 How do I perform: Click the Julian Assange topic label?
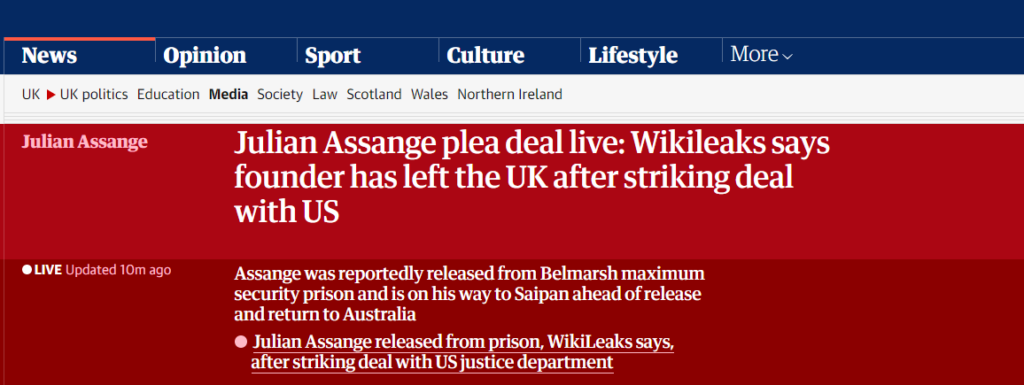[85, 142]
